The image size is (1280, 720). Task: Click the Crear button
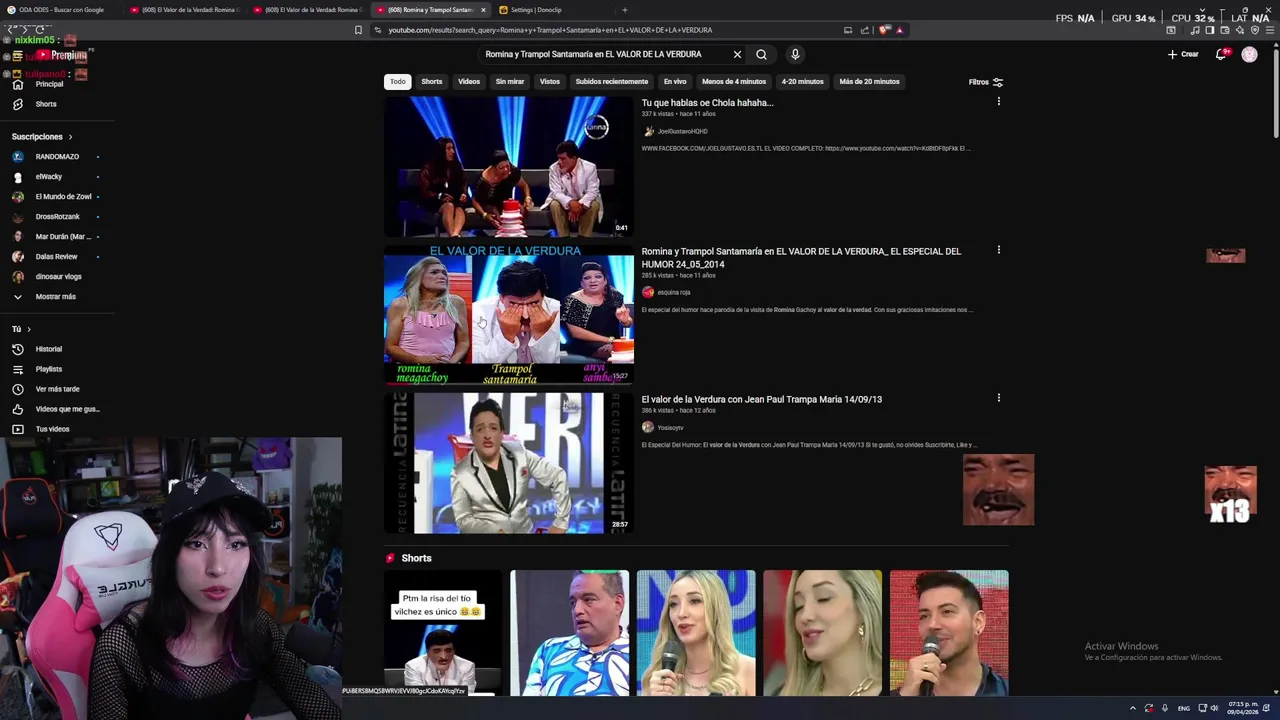coord(1183,54)
